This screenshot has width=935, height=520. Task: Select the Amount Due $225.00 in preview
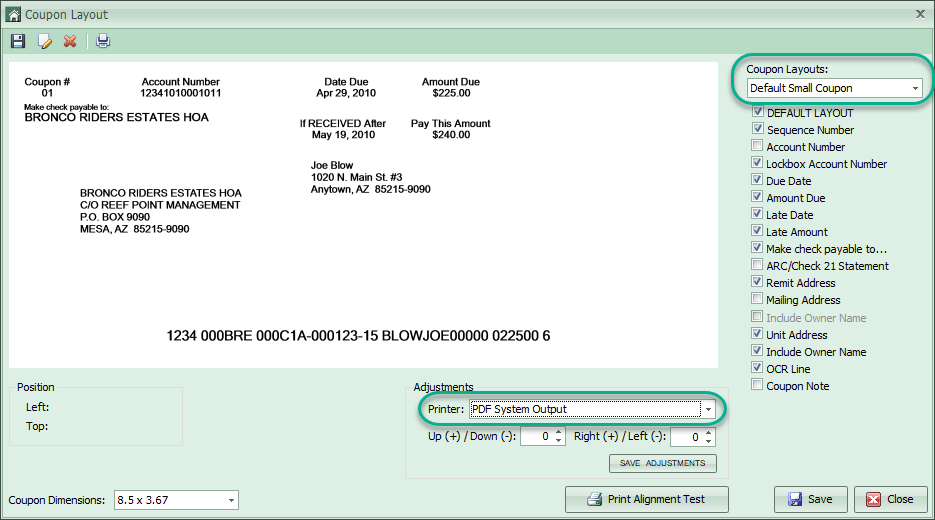(x=451, y=88)
